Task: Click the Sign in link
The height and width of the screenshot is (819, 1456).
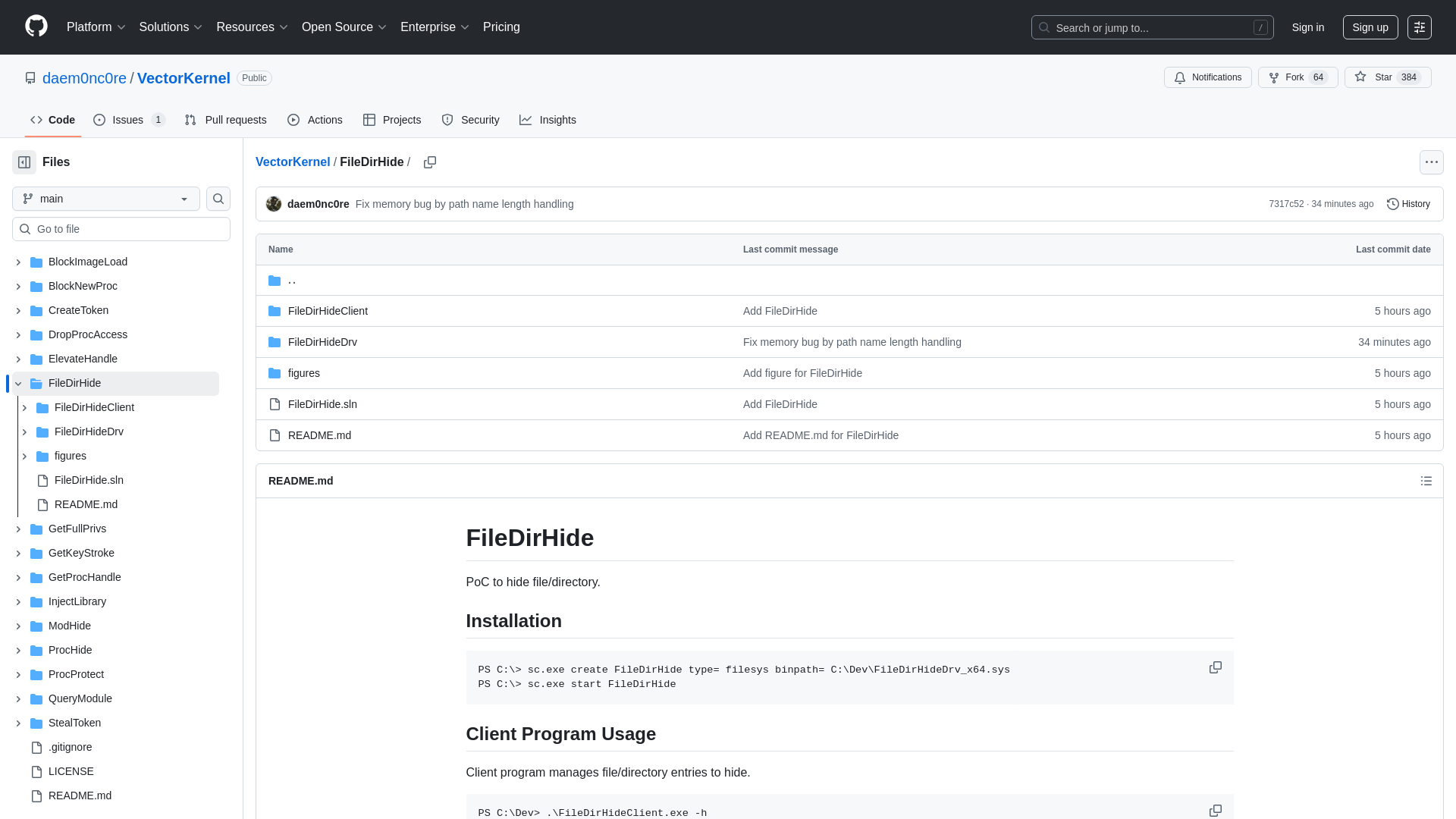Action: [x=1307, y=27]
